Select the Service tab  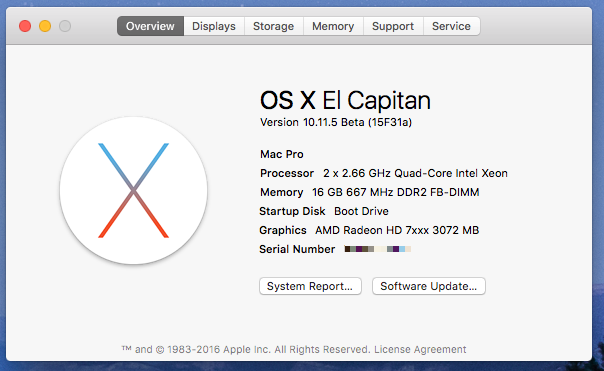click(451, 26)
